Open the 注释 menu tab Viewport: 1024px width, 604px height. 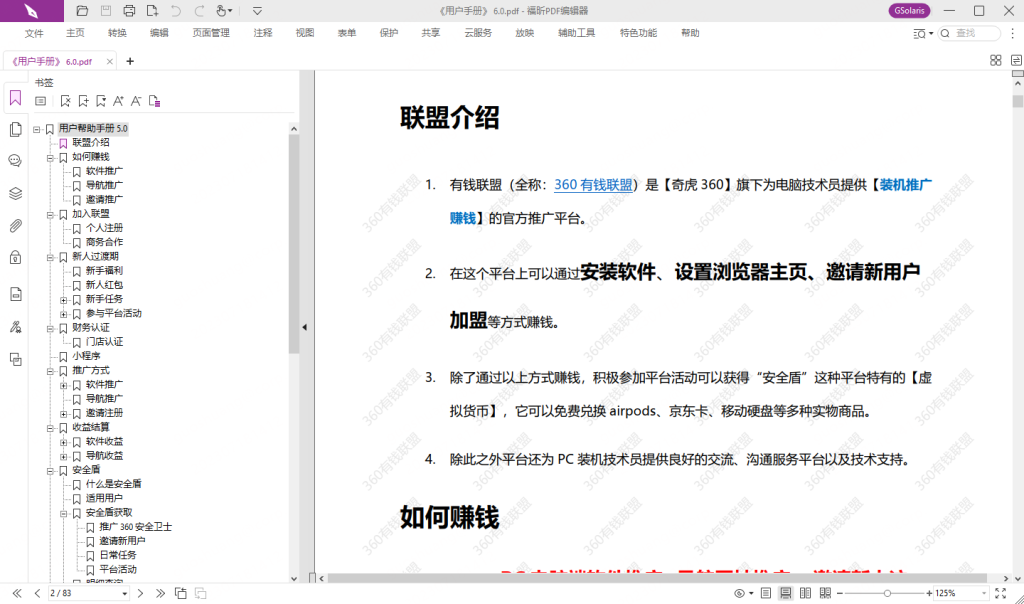(x=263, y=33)
